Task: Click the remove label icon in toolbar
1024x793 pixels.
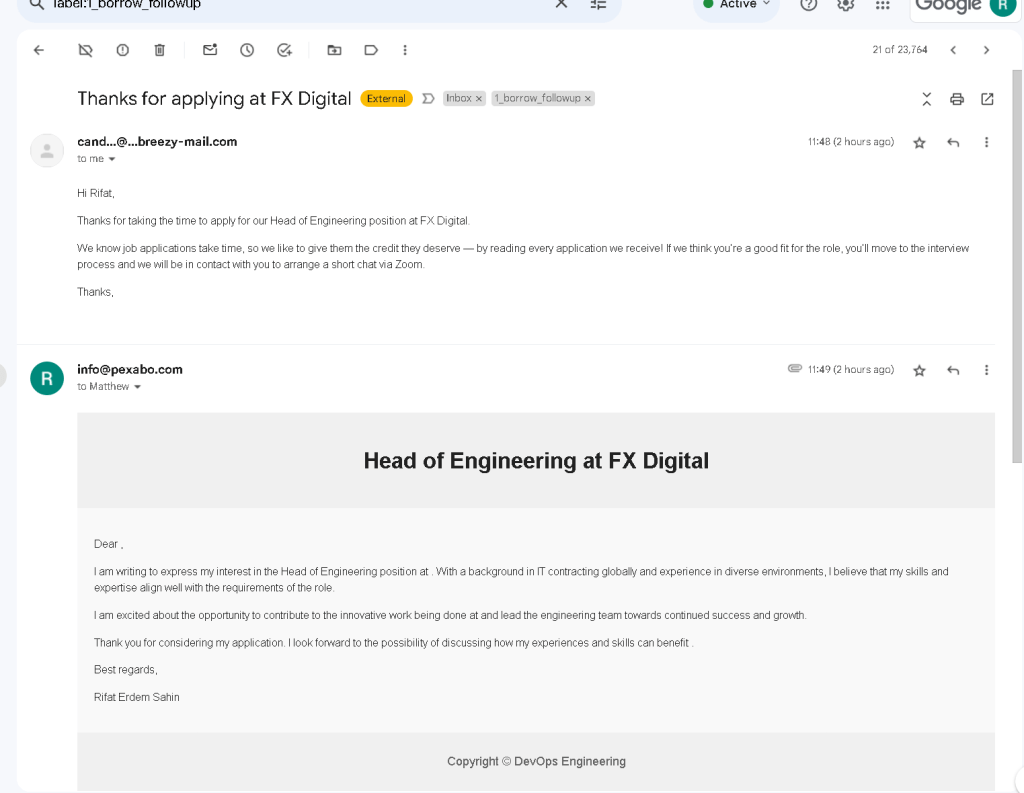Action: pos(86,50)
